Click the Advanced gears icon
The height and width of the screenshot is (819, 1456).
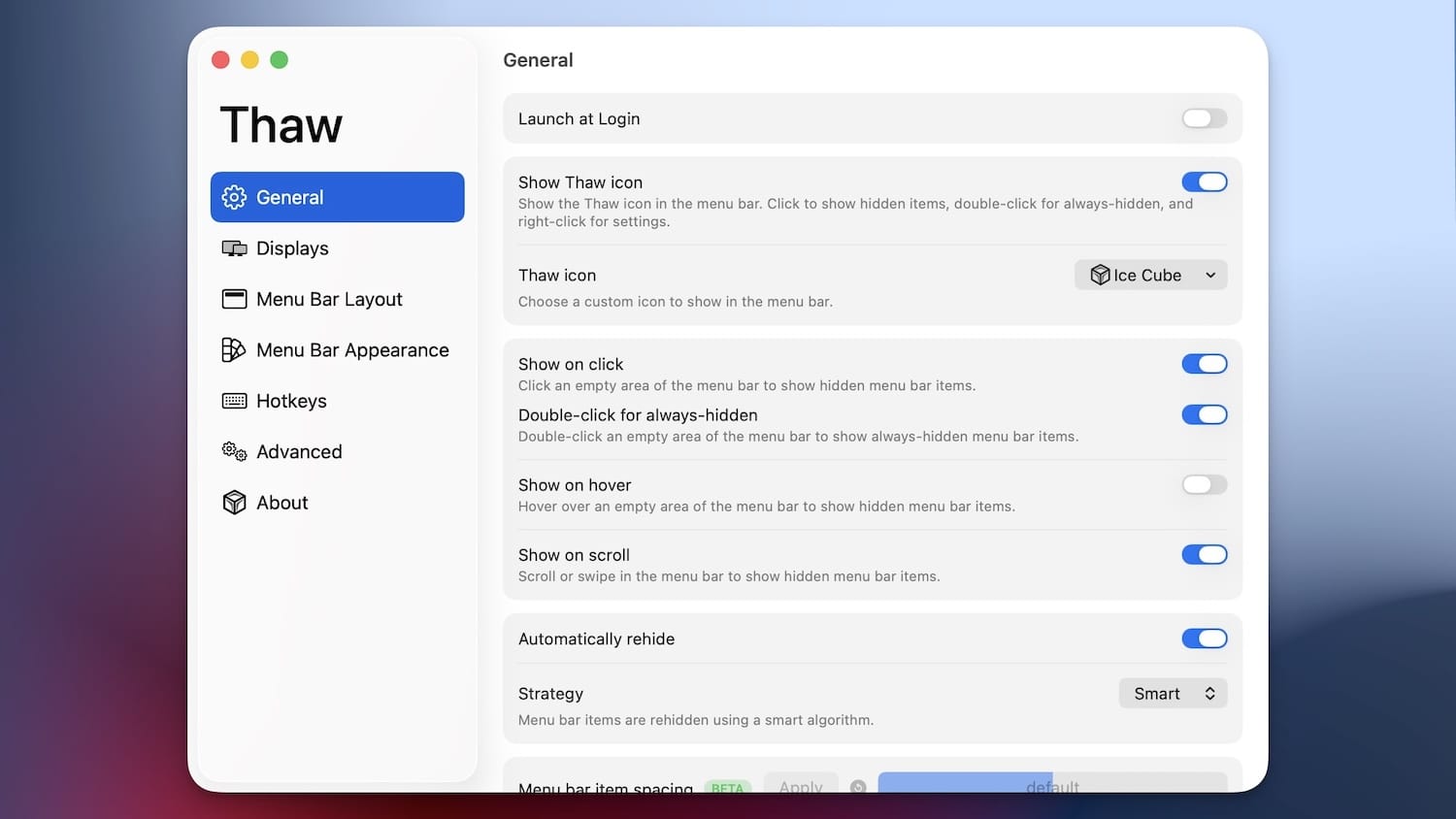pos(234,451)
